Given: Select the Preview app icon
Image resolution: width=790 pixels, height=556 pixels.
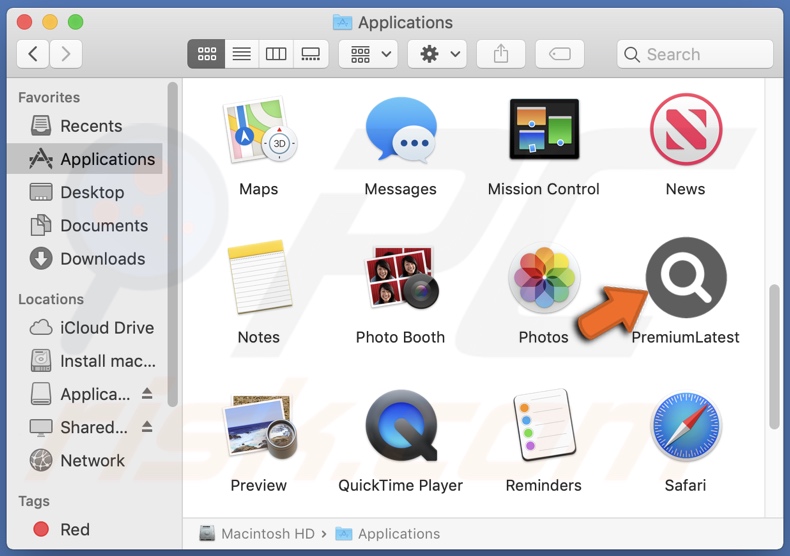Looking at the screenshot, I should (260, 426).
